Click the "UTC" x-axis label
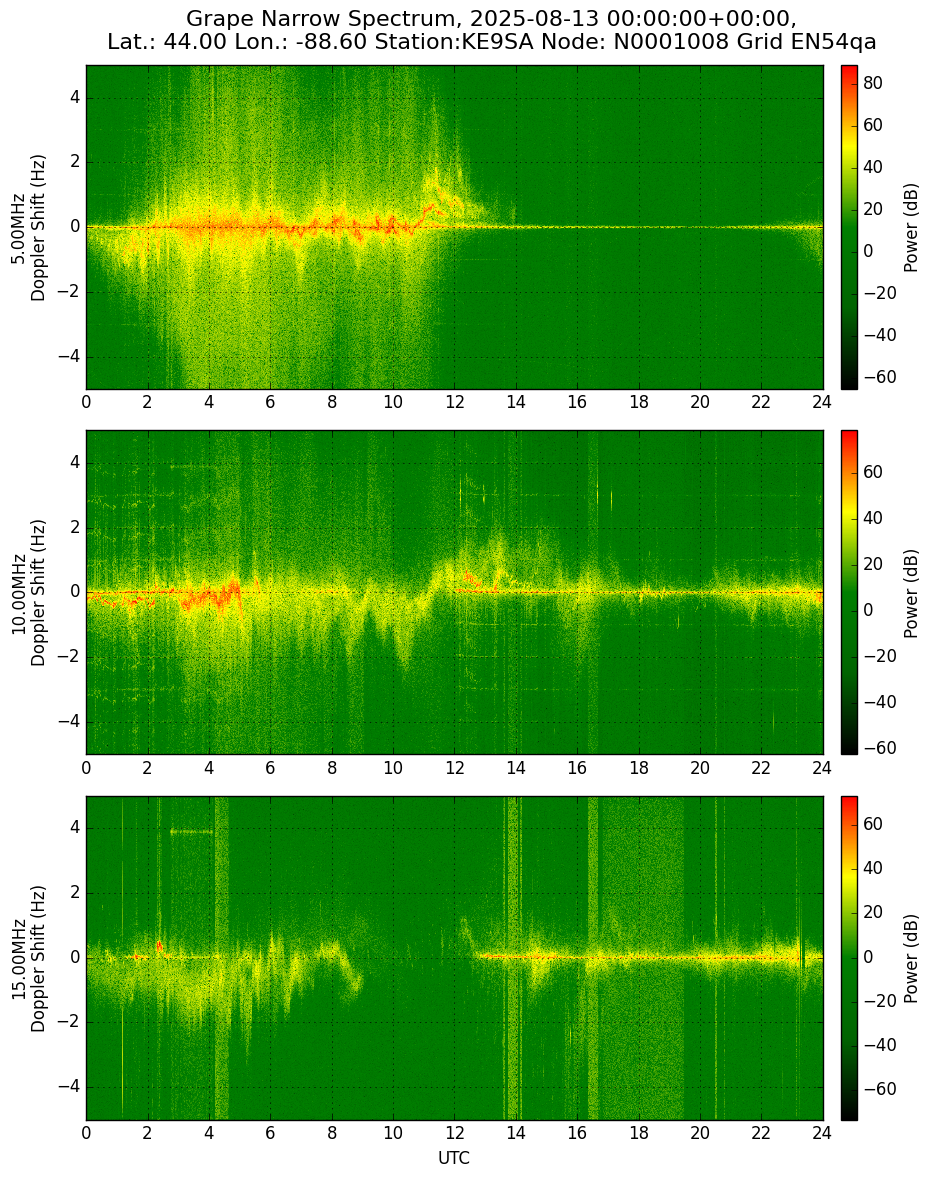 454,1158
